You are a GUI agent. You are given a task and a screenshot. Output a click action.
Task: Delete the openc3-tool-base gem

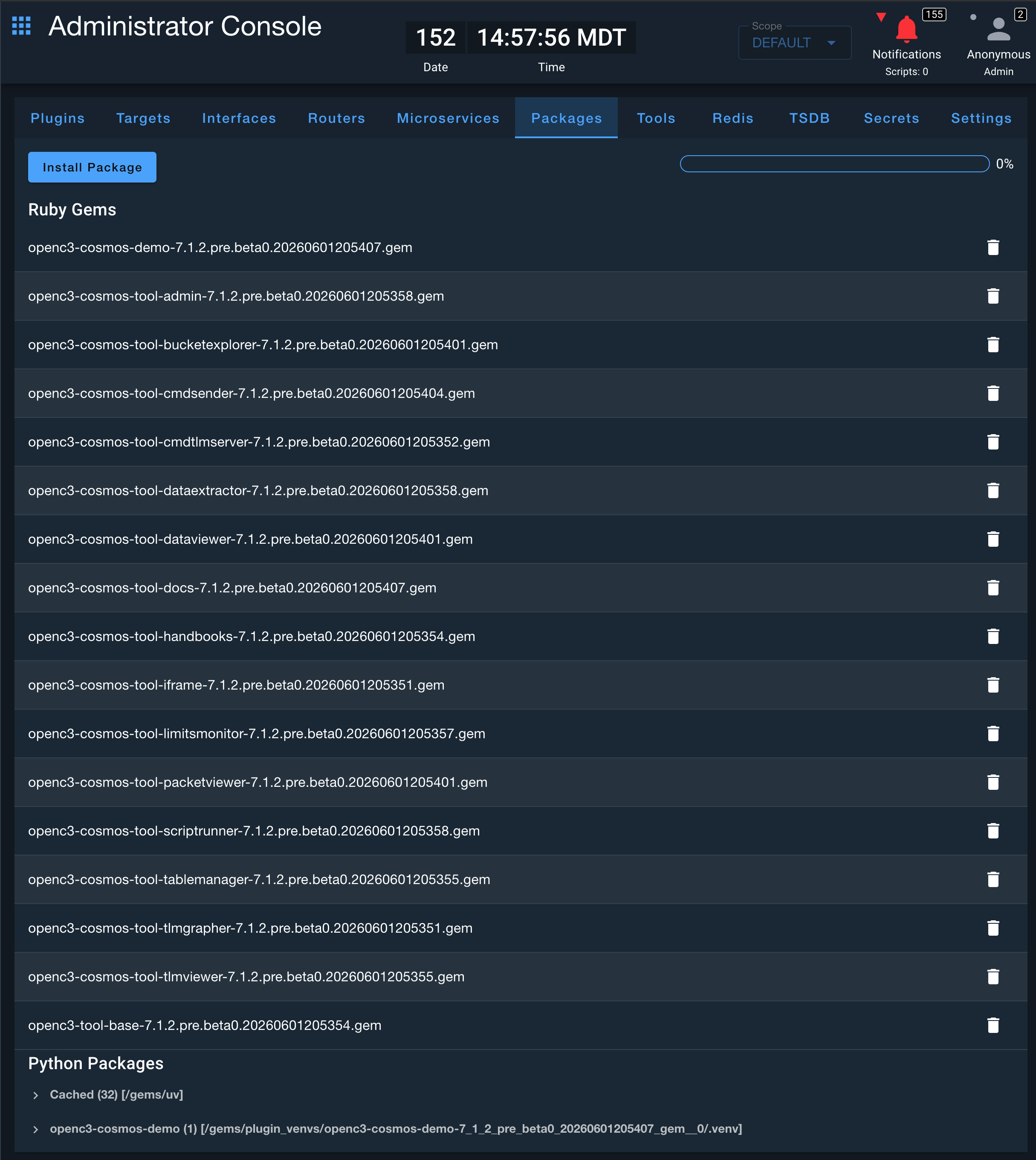[993, 1026]
